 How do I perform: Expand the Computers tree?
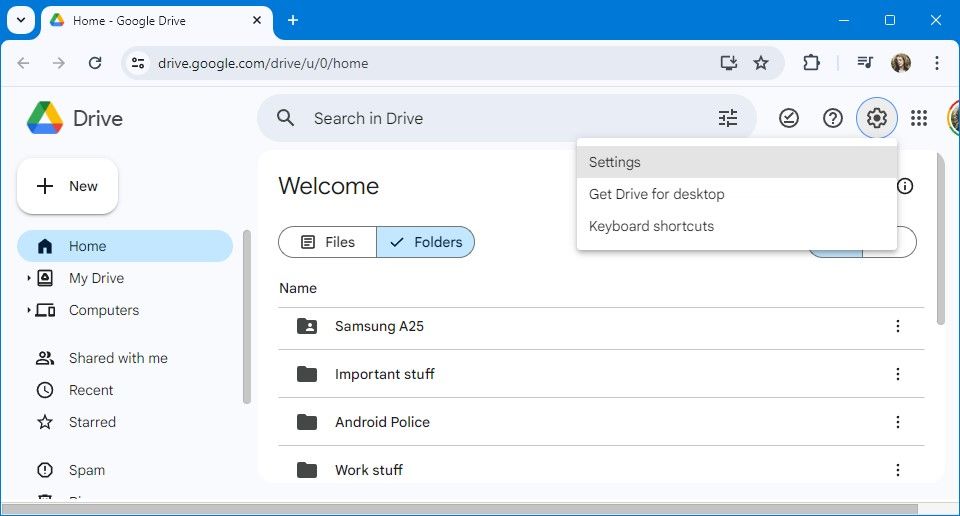pyautogui.click(x=28, y=310)
